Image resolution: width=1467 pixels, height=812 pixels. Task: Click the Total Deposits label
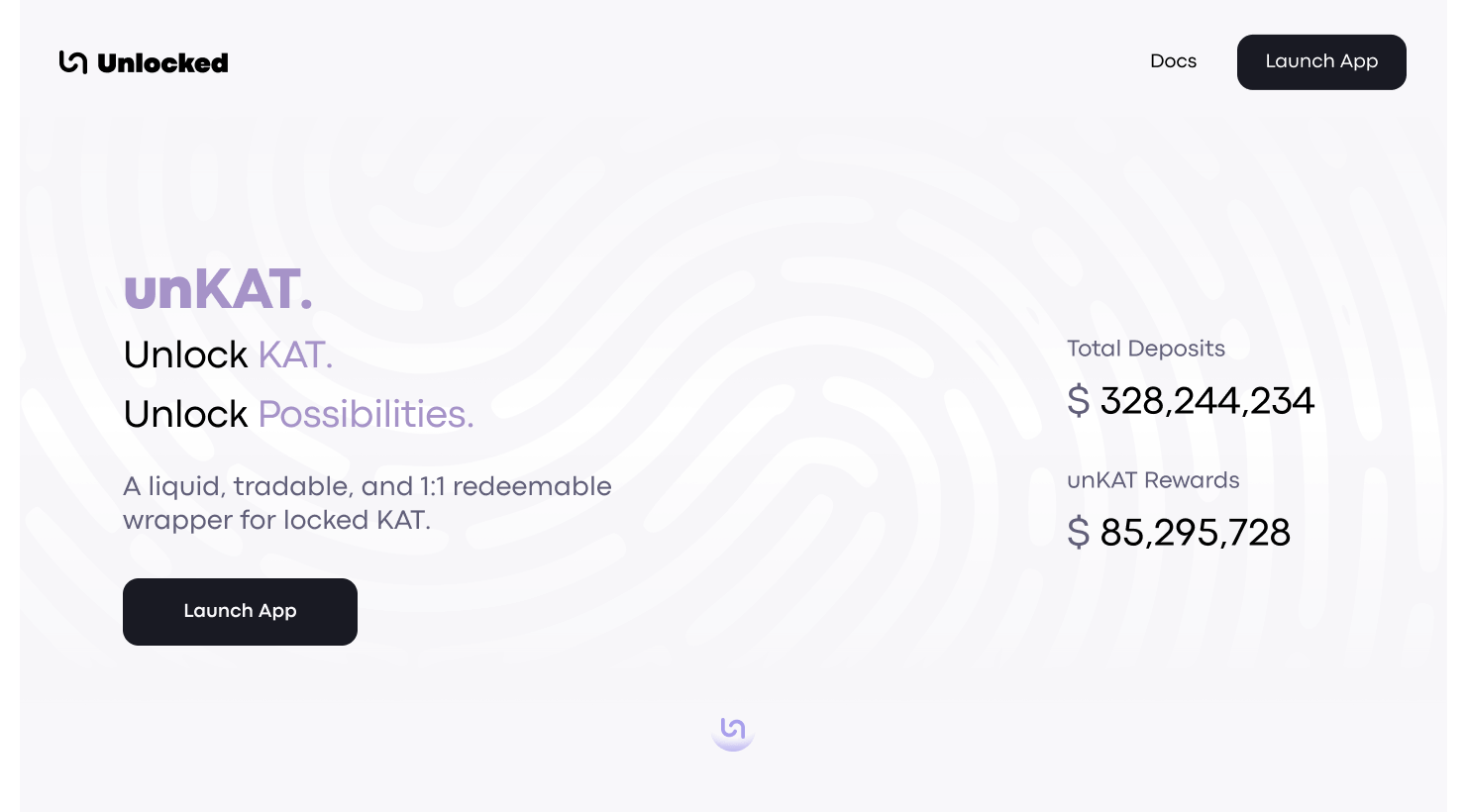pos(1145,349)
